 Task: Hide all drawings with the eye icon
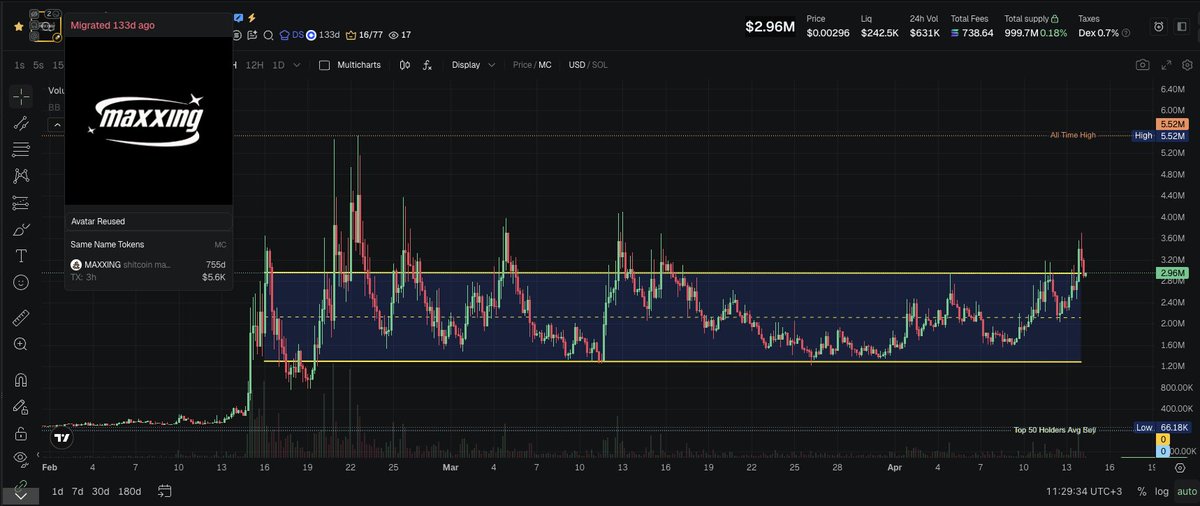coord(21,459)
